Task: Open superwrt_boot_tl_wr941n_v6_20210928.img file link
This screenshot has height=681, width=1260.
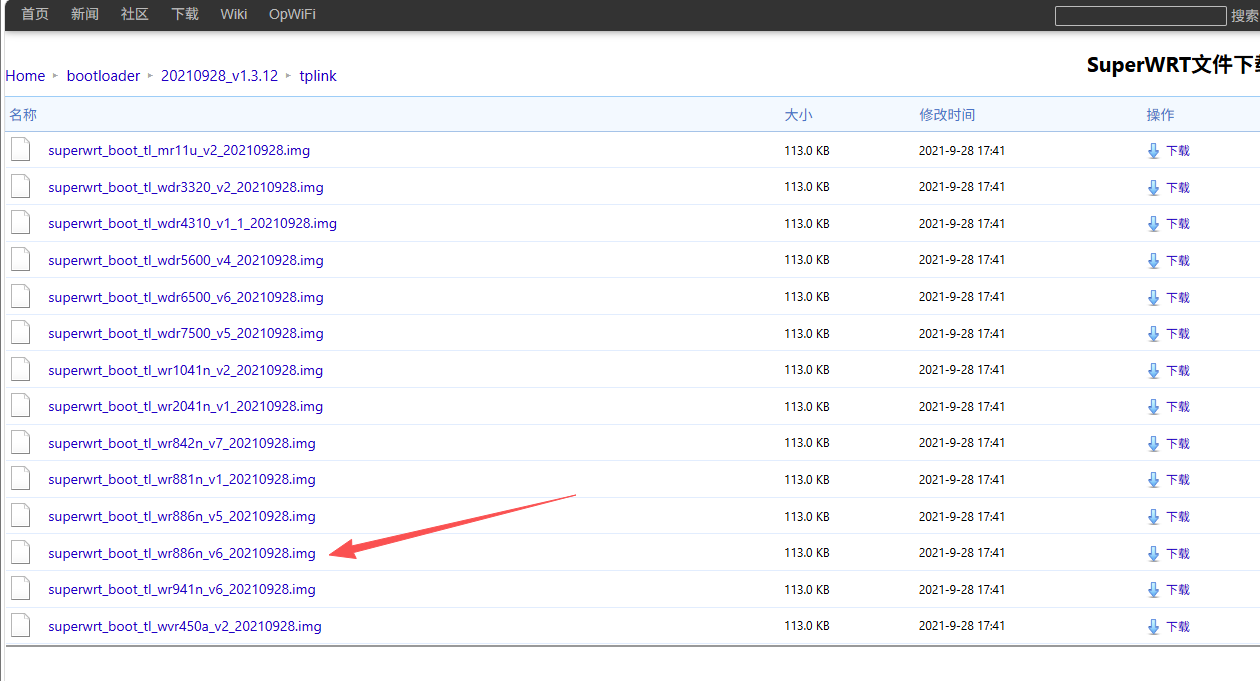Action: tap(182, 589)
